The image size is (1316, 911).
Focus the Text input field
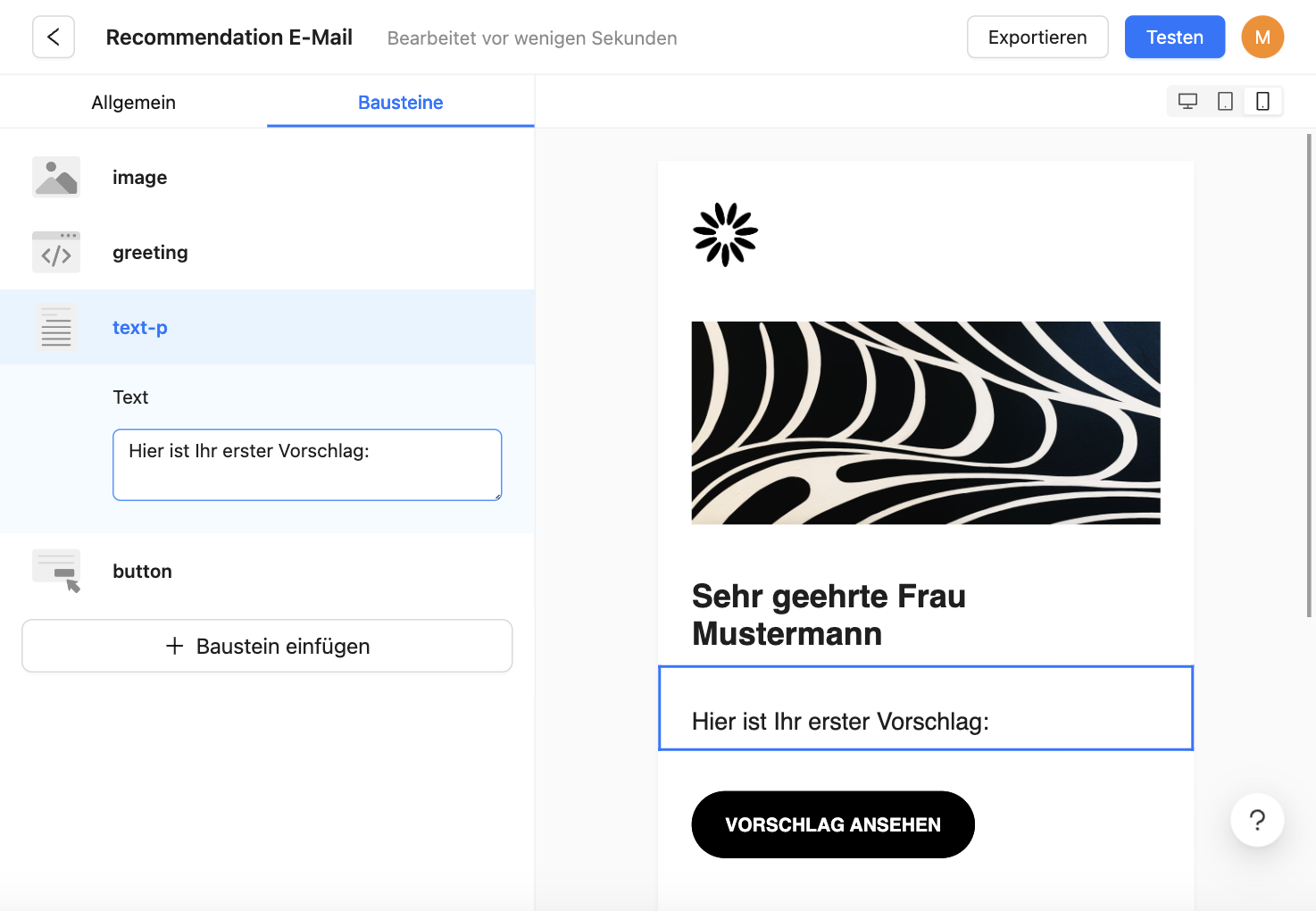(x=307, y=464)
